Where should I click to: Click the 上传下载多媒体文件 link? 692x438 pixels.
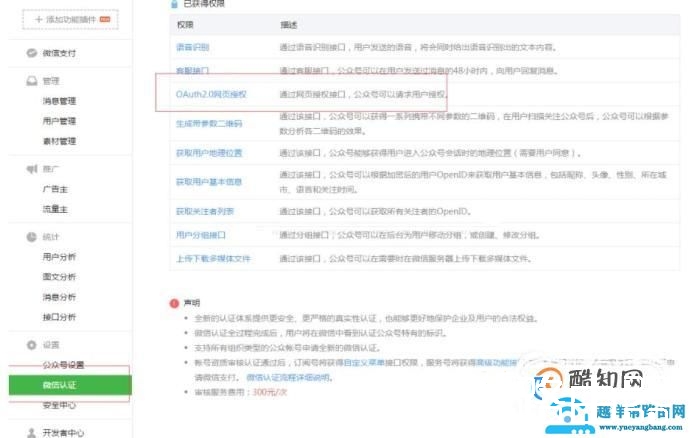213,258
